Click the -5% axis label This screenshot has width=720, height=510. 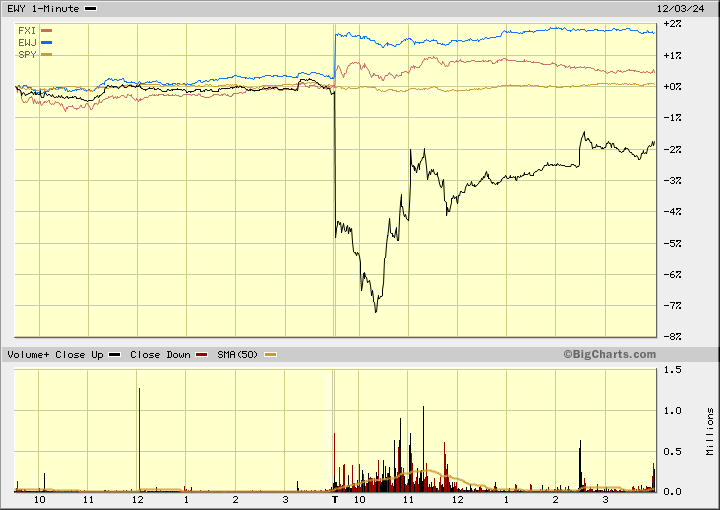point(672,243)
